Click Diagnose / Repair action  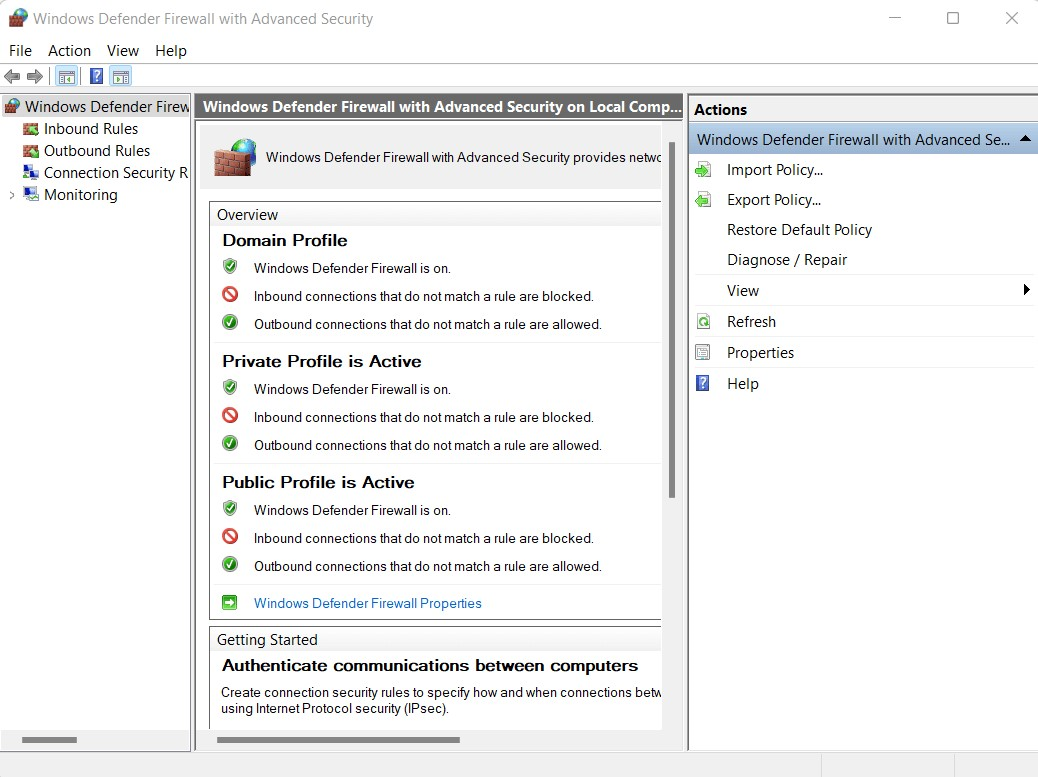(786, 259)
